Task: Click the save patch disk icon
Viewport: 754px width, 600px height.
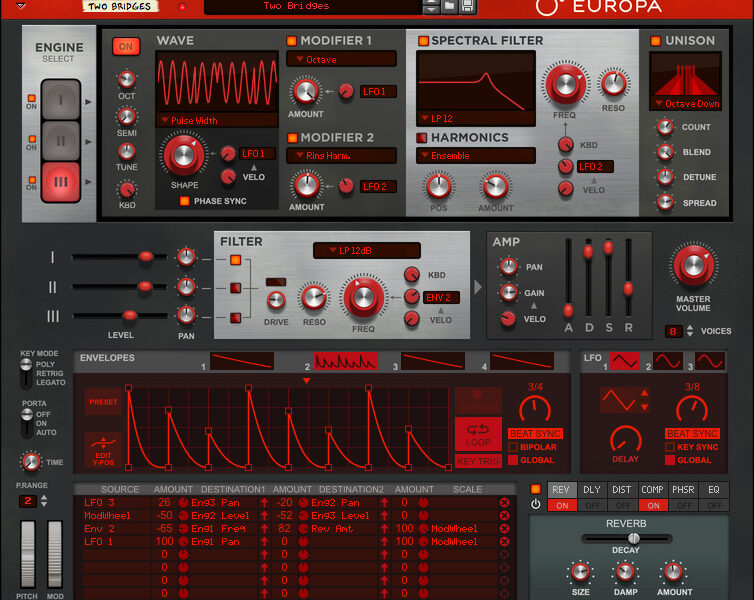Action: [x=467, y=6]
